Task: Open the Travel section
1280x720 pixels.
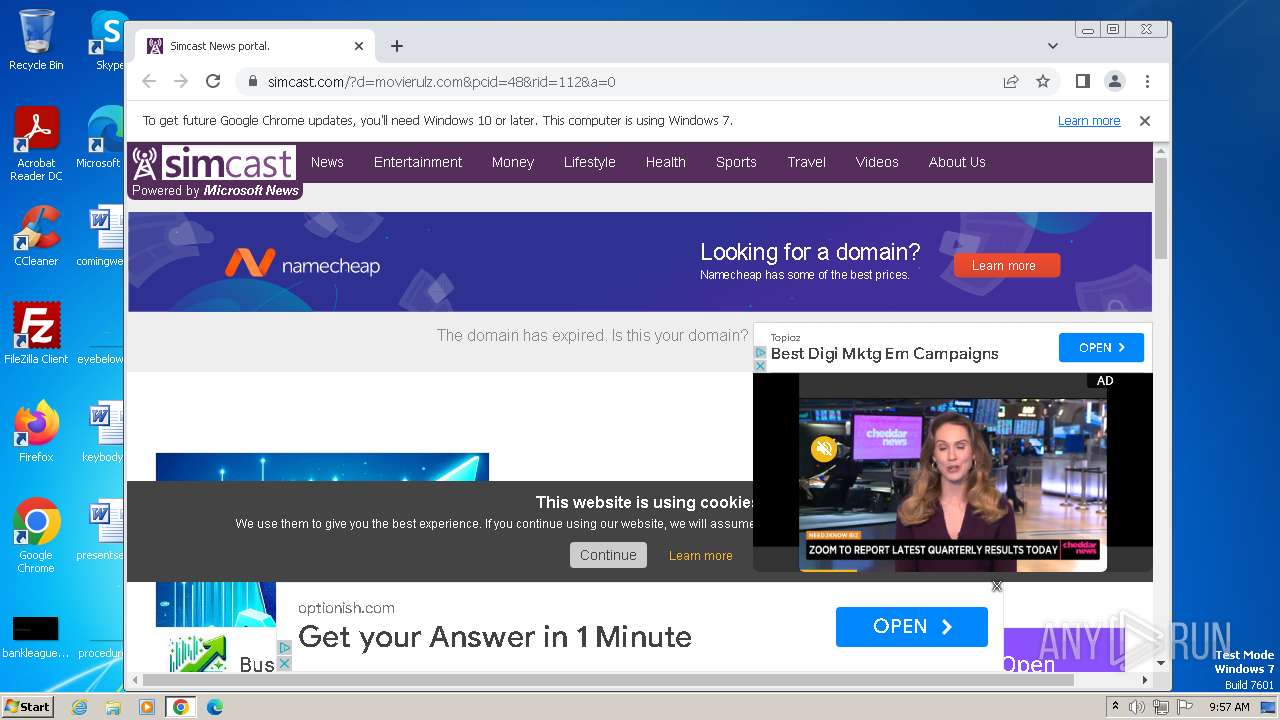Action: [807, 162]
